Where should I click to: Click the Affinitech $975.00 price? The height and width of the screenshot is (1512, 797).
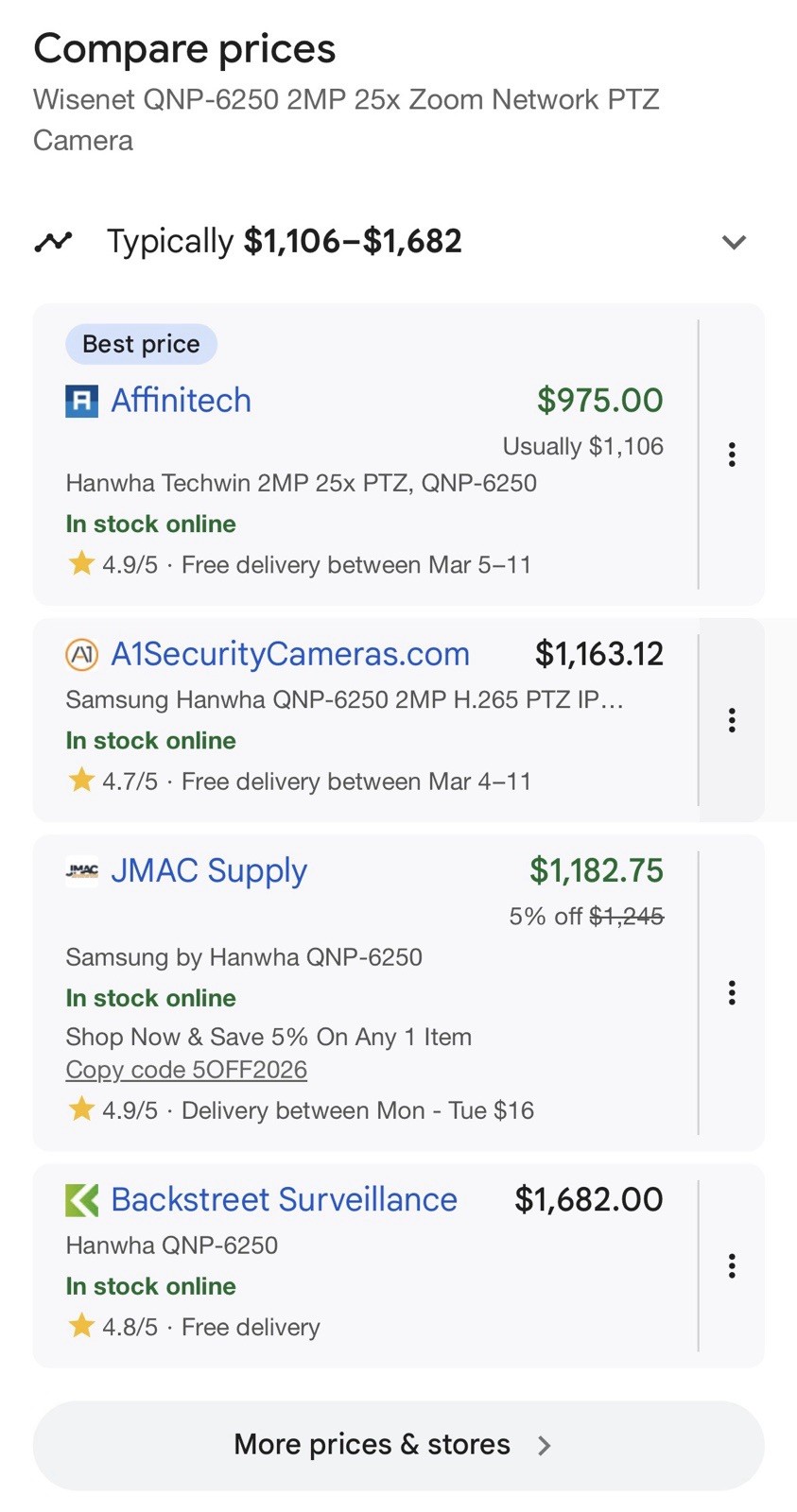(x=599, y=401)
